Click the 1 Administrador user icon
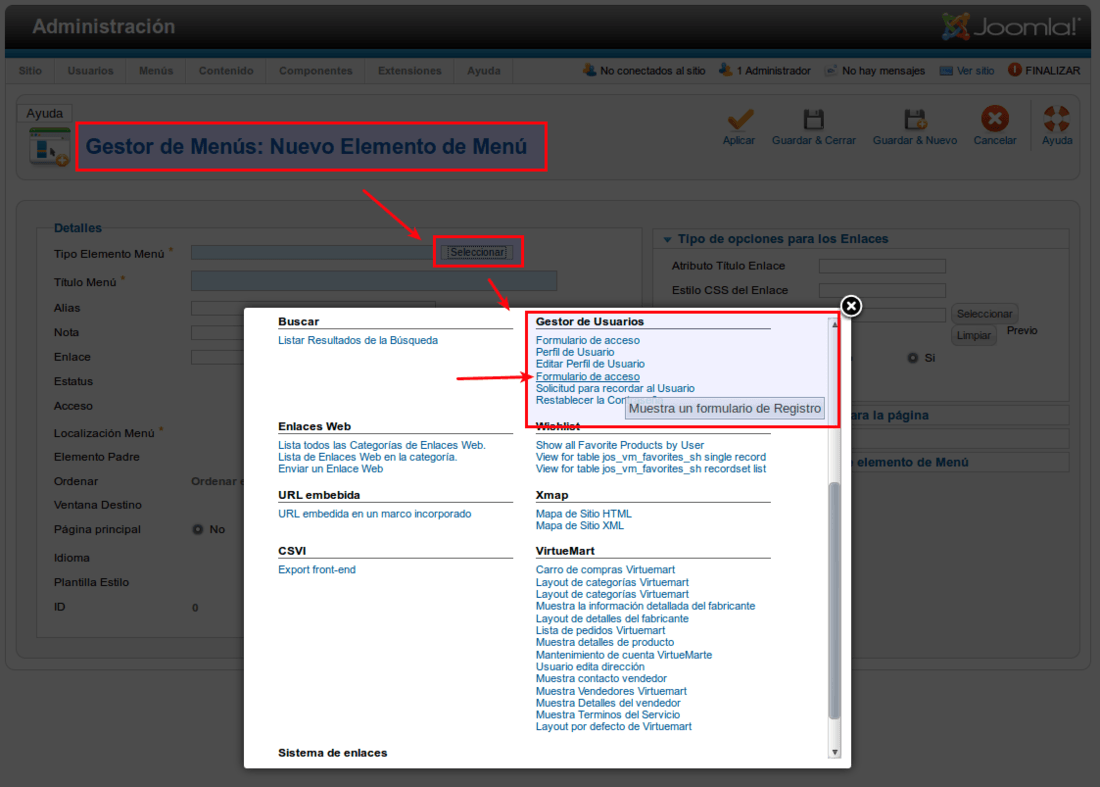Viewport: 1100px width, 787px height. [725, 70]
